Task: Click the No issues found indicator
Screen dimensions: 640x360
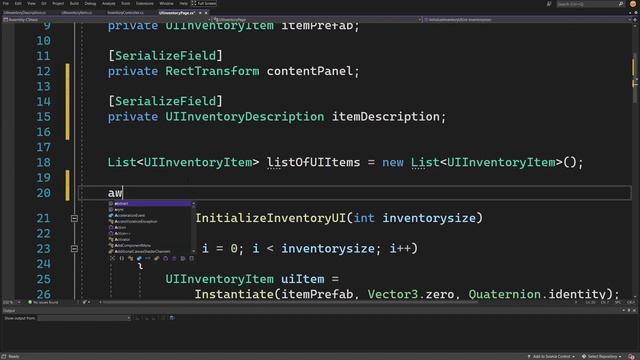Action: [x=43, y=302]
